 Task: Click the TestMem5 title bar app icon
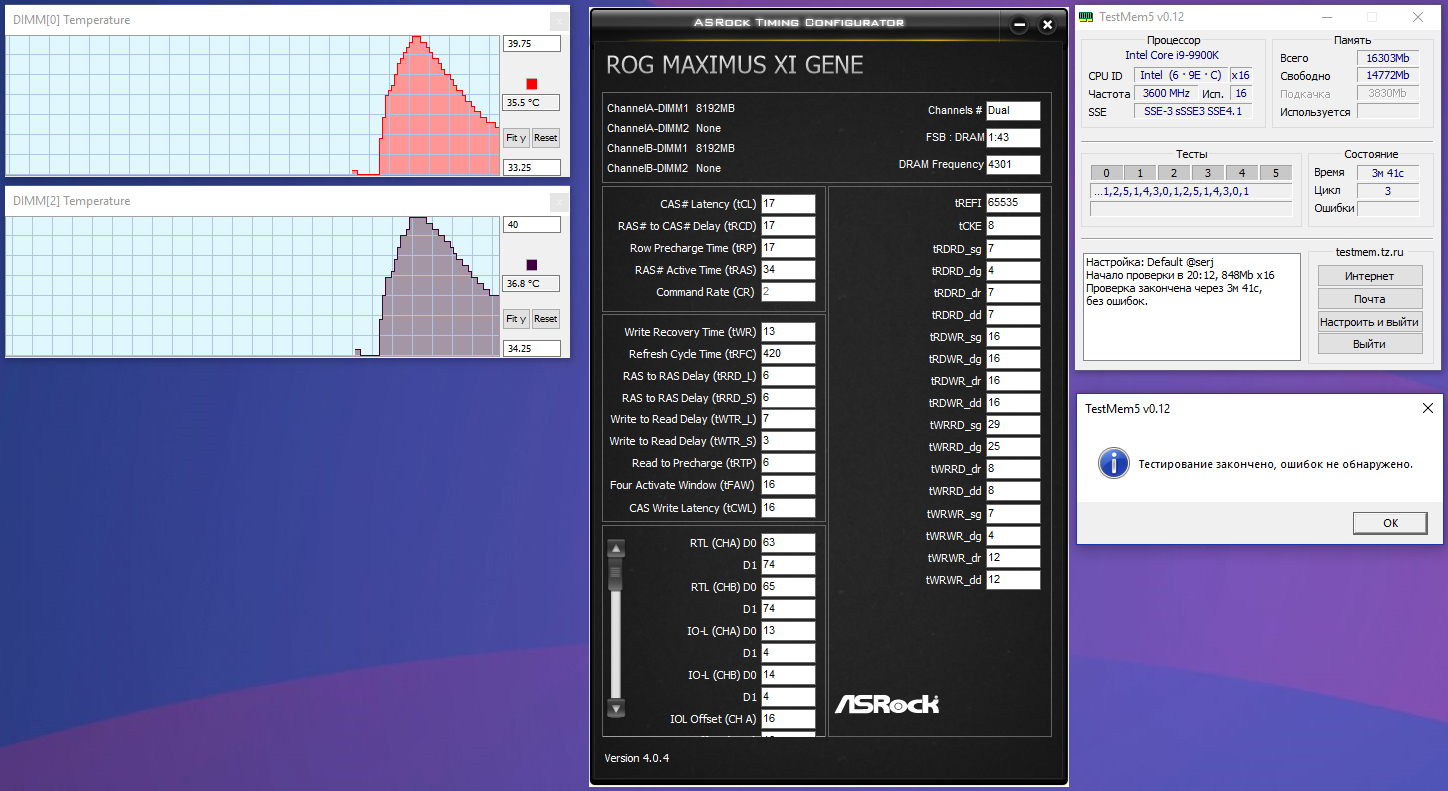[1086, 17]
